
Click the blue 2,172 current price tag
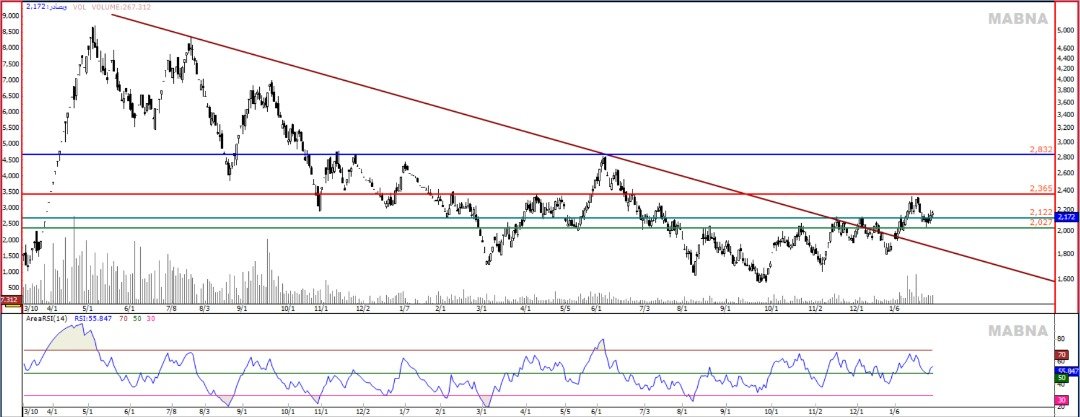tap(1064, 217)
